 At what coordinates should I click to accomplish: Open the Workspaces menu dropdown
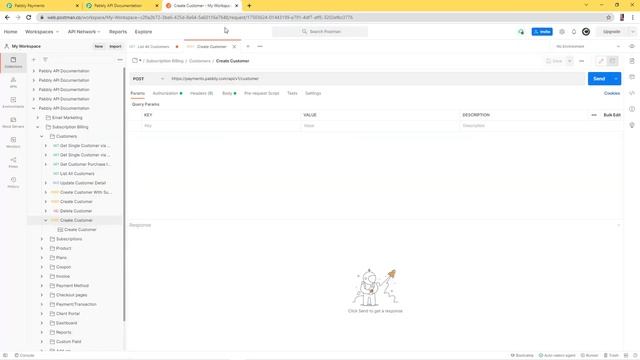(x=42, y=32)
